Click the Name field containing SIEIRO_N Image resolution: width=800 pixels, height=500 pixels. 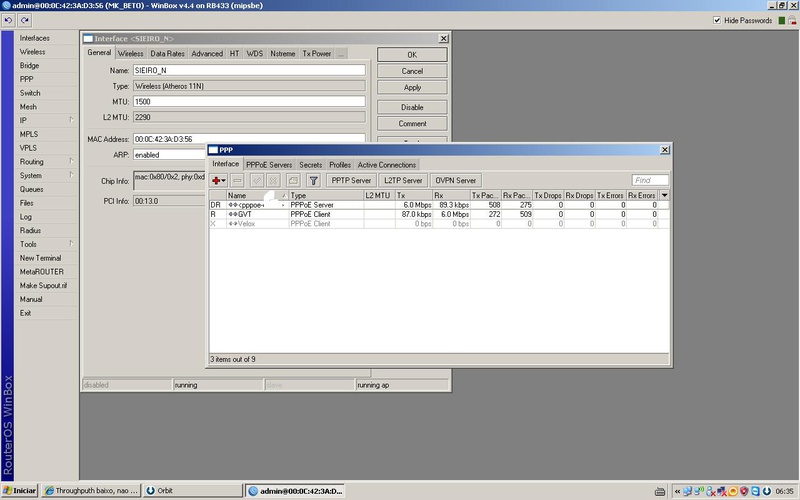pos(249,70)
